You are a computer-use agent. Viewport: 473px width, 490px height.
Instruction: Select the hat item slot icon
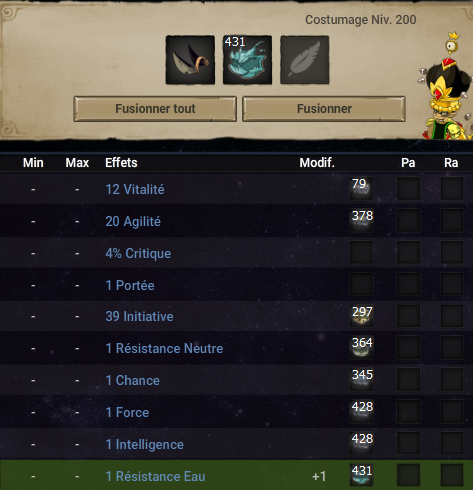(x=190, y=60)
